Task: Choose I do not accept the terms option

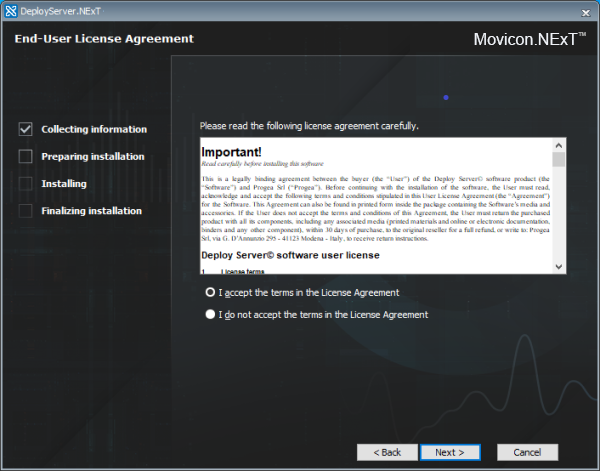Action: [x=210, y=314]
